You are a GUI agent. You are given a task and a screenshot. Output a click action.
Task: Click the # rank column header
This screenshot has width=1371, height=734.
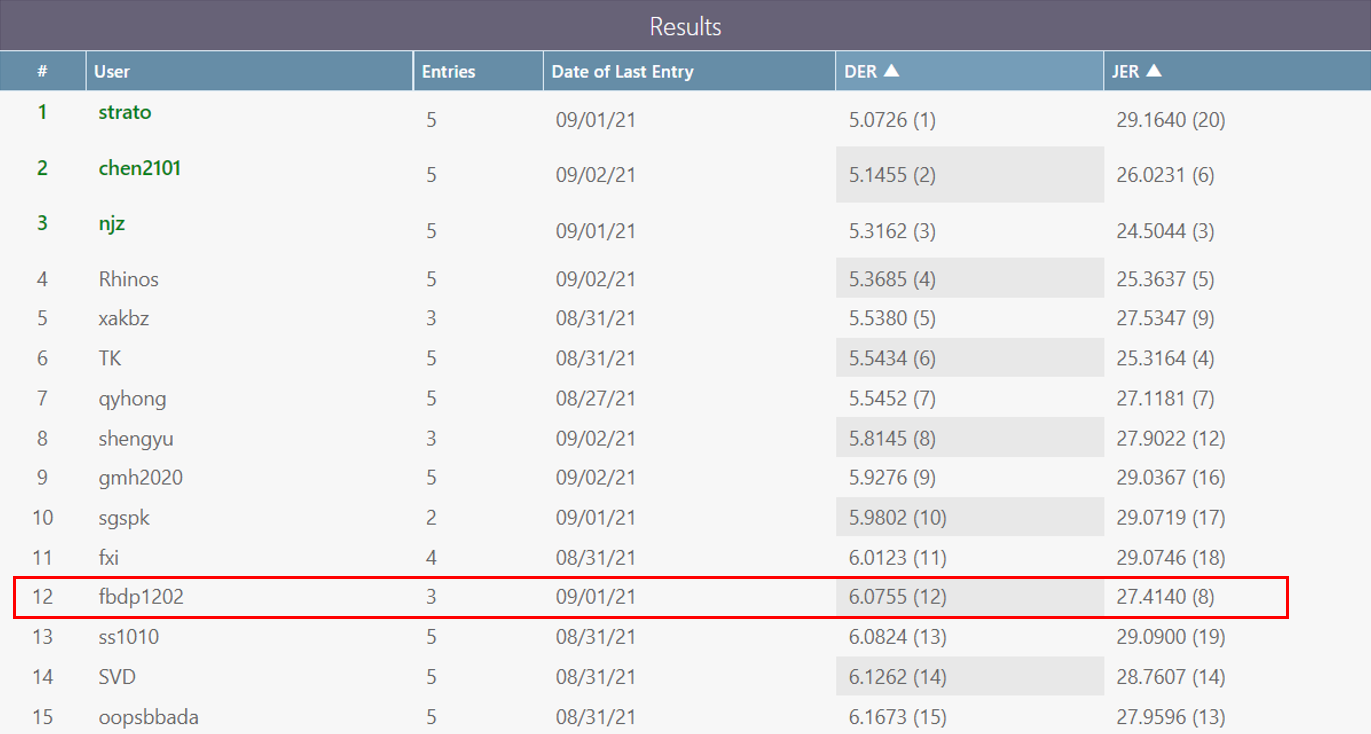click(42, 72)
